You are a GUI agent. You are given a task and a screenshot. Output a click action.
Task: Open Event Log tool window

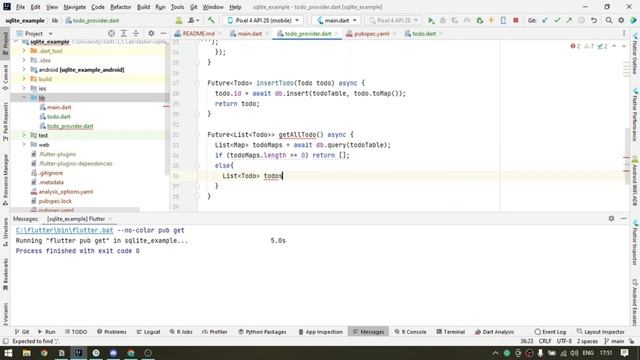click(550, 332)
